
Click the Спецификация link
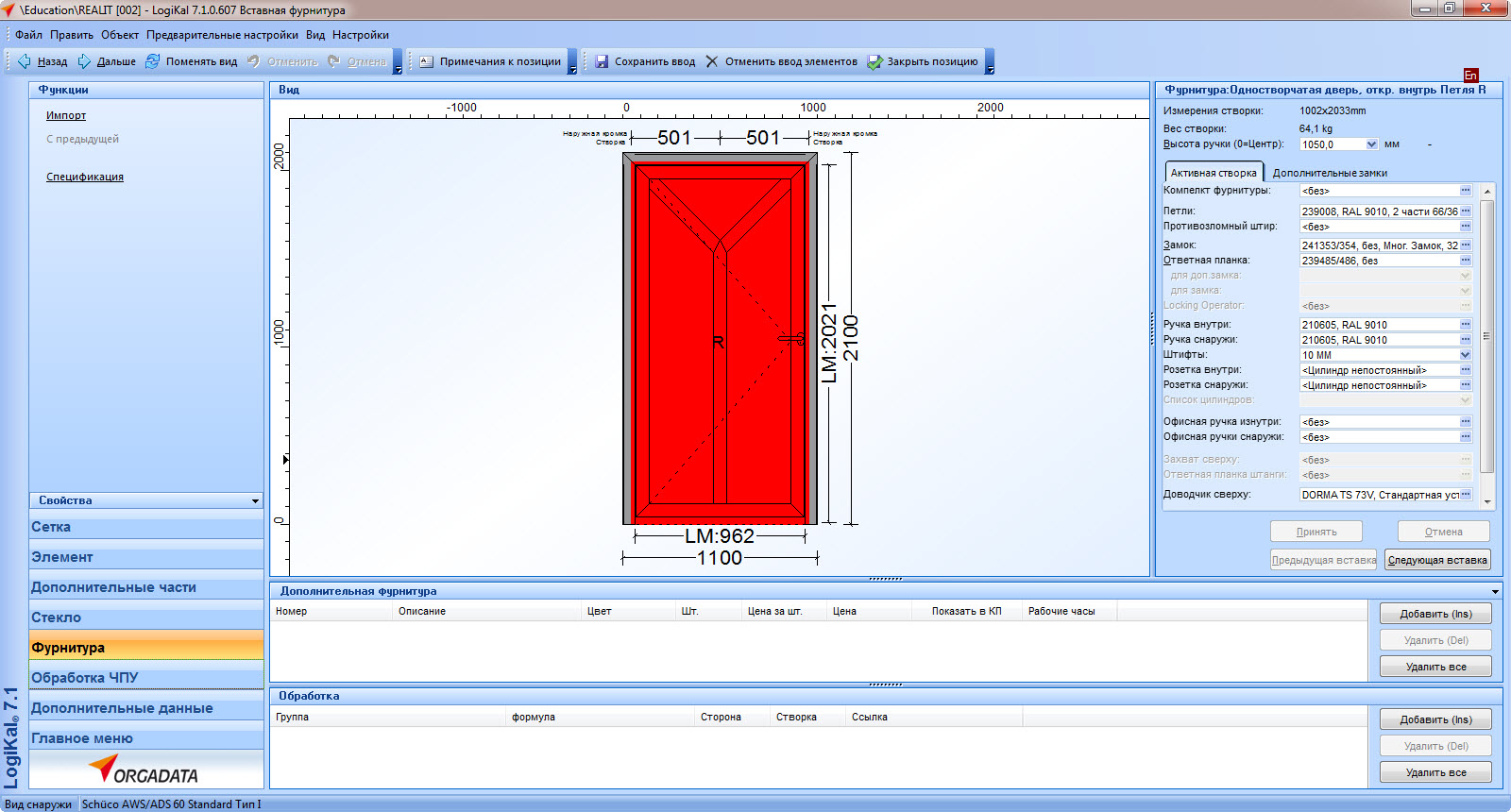[x=85, y=177]
